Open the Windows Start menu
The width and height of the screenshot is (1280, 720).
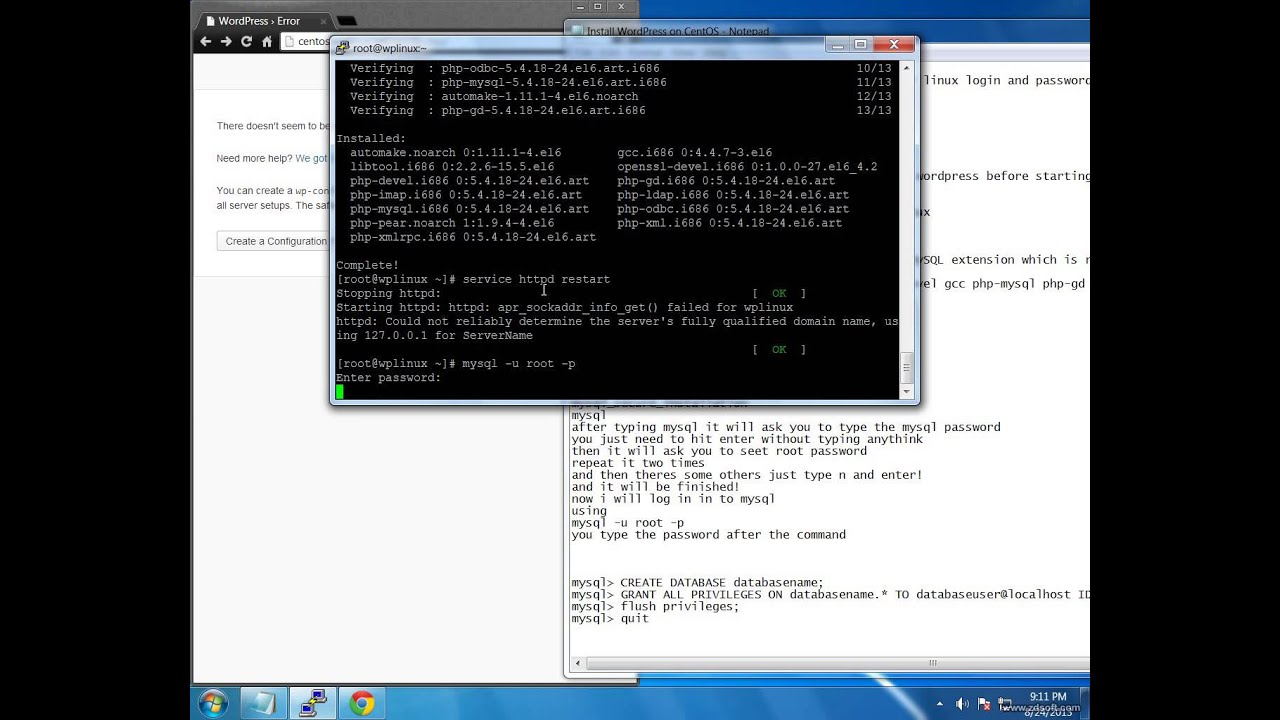click(213, 704)
